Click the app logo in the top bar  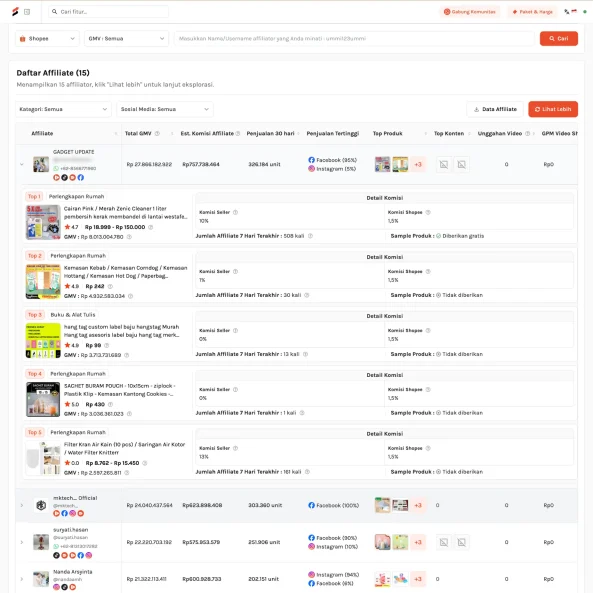pos(15,12)
